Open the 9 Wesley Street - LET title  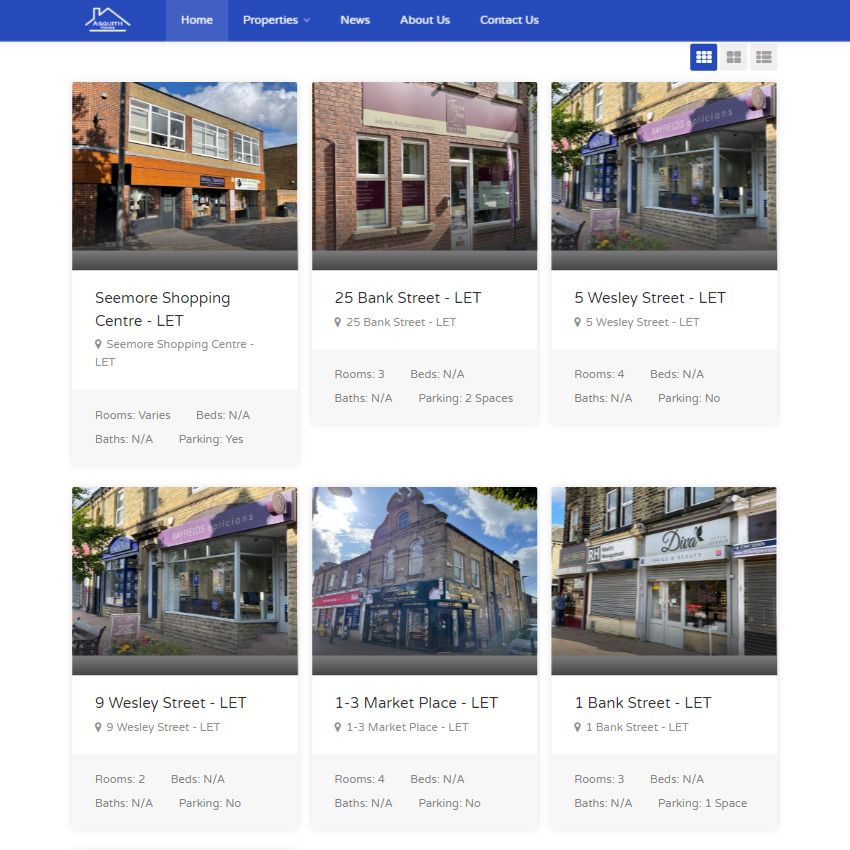coord(170,703)
